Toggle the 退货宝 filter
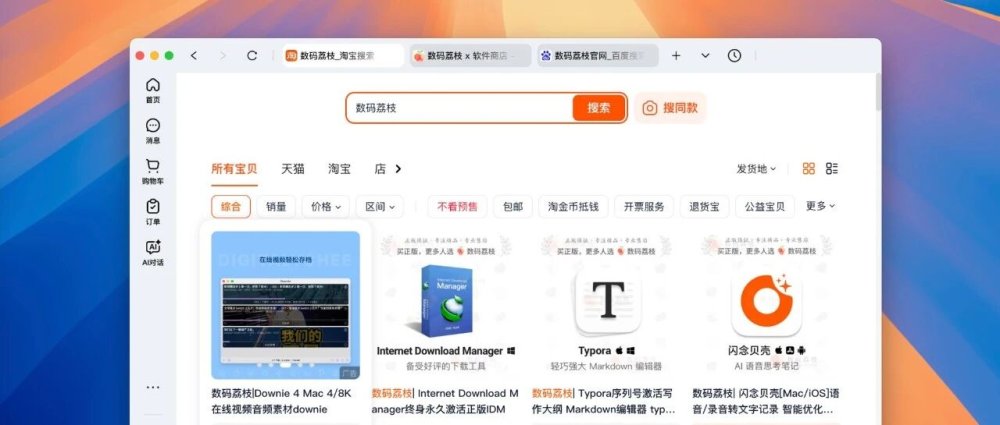This screenshot has height=425, width=1000. pyautogui.click(x=704, y=207)
